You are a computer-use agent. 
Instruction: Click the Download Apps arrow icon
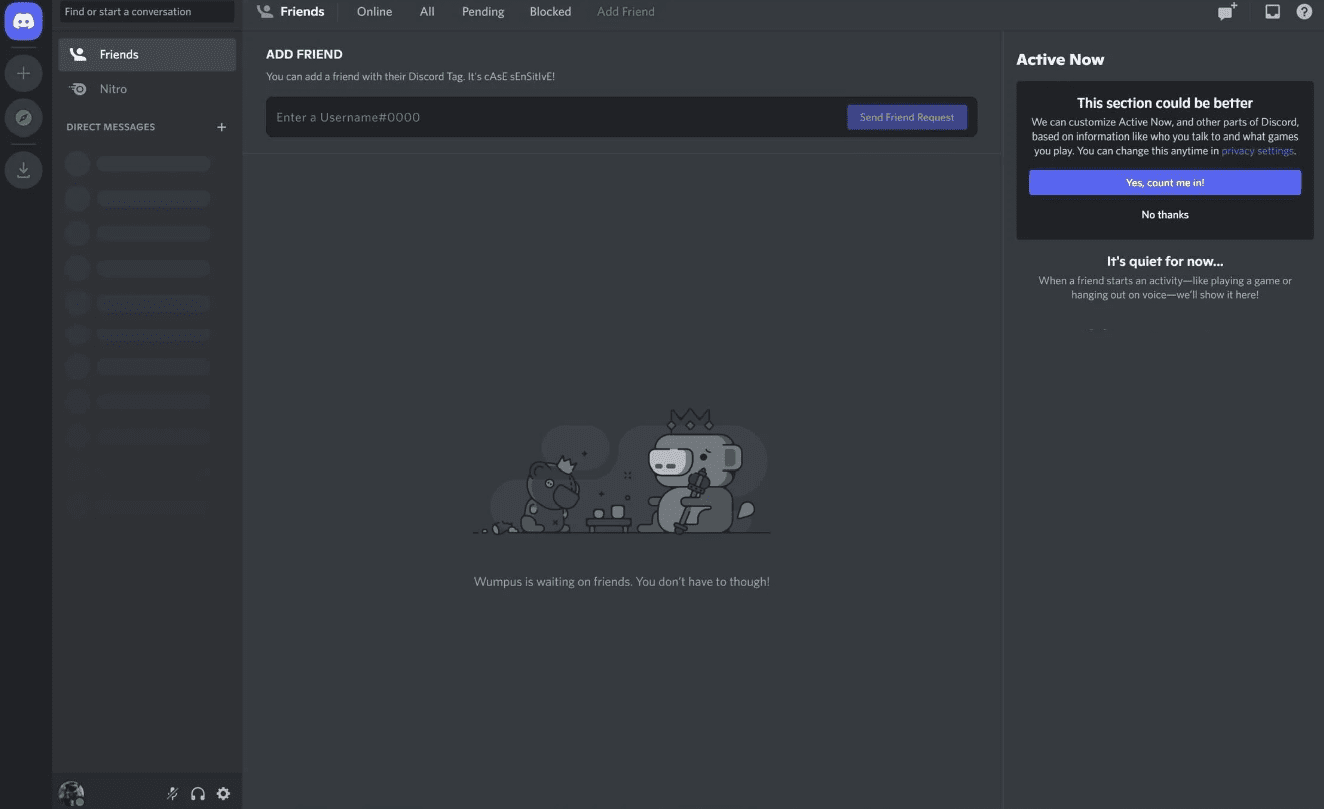coord(23,170)
